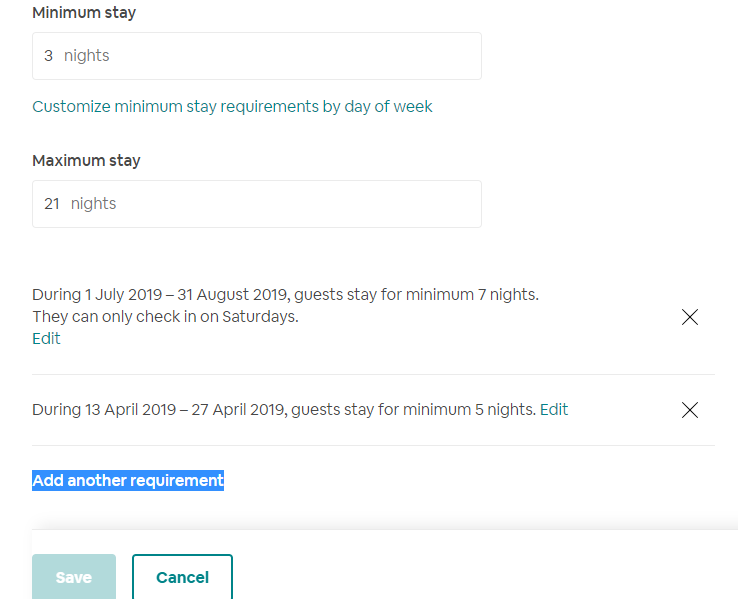
Task: Delete the 13–27 April requirement
Action: pos(689,410)
